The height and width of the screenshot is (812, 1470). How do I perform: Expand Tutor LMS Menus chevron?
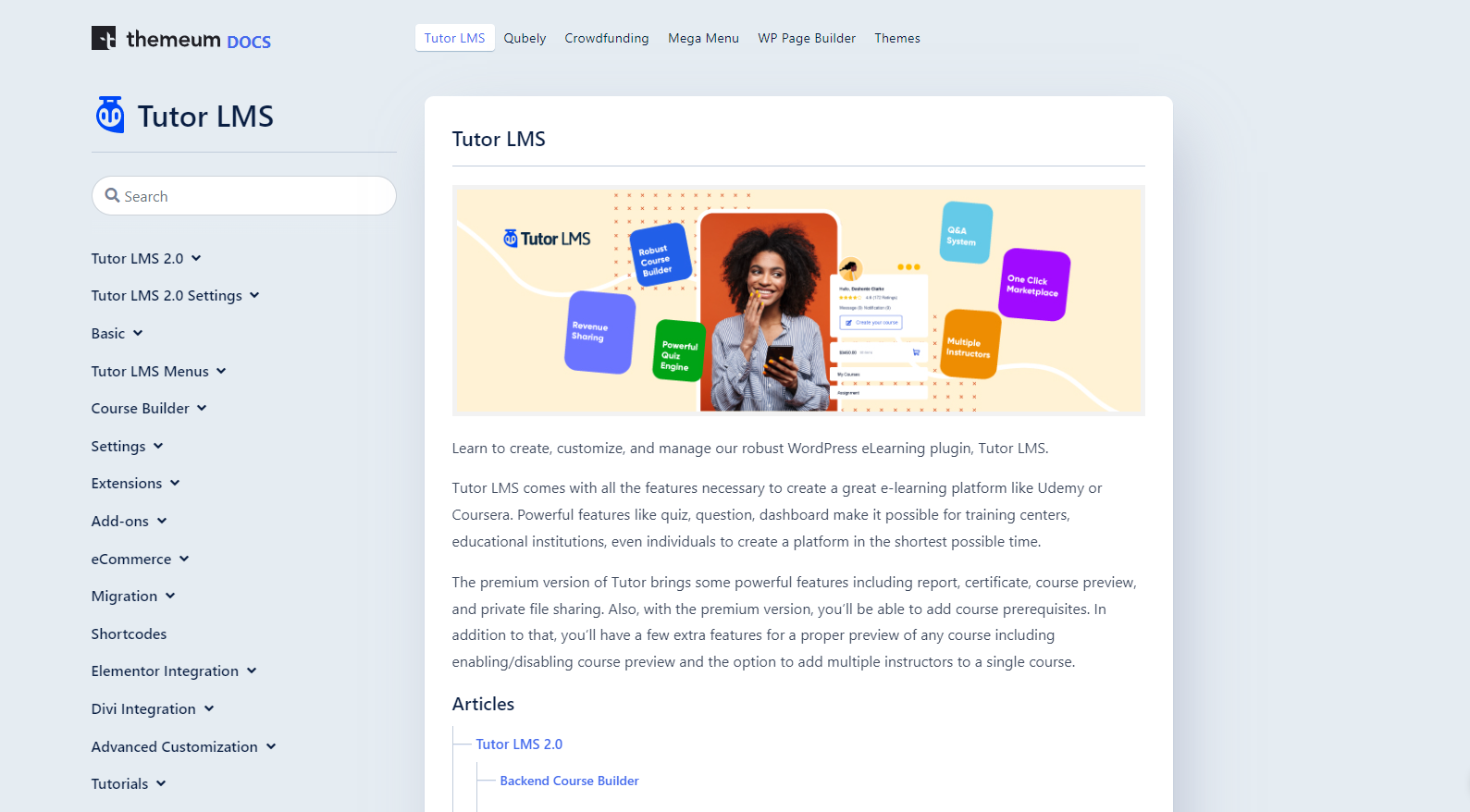[221, 371]
